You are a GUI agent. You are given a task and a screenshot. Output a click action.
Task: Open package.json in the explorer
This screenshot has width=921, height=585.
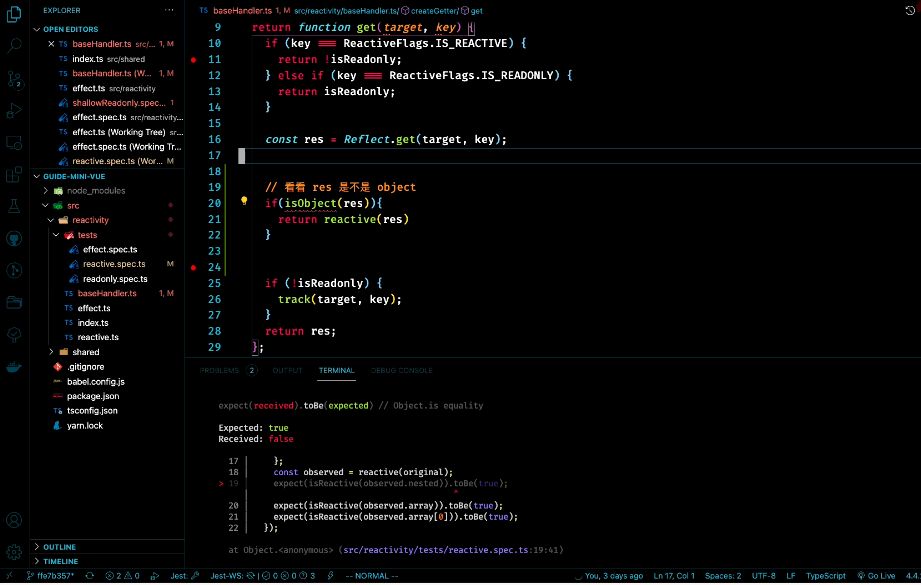click(91, 396)
